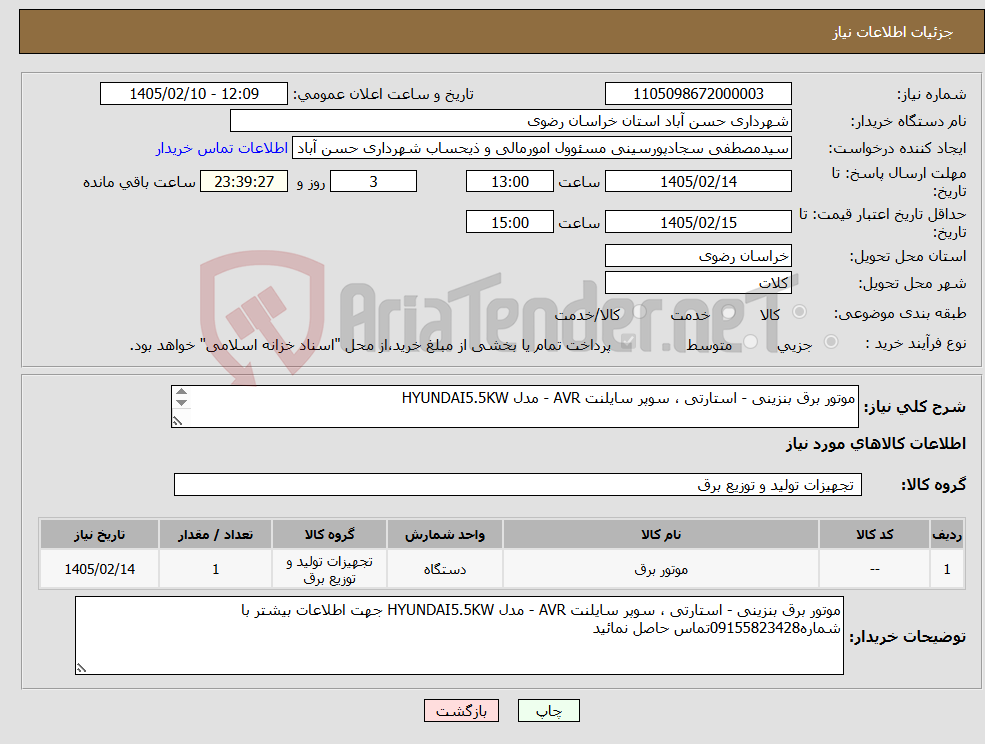Click the نام کالا column header
Viewport: 985px width, 744px height.
point(661,534)
